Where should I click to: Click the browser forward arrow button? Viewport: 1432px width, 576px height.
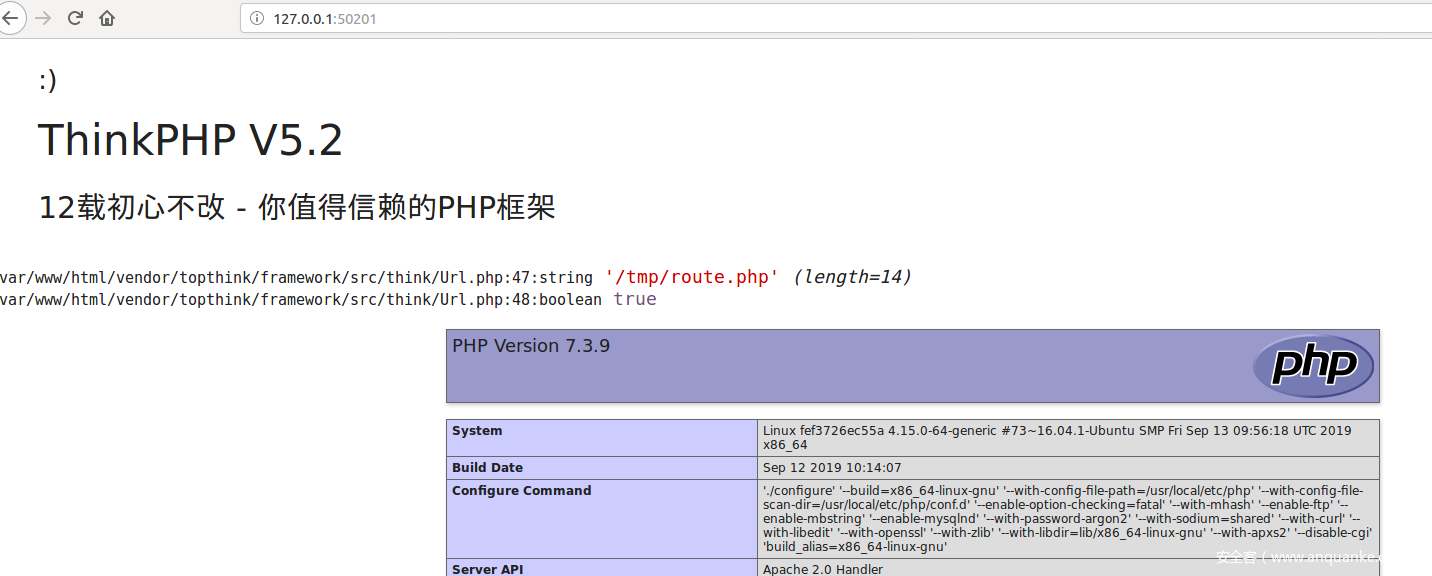(42, 18)
